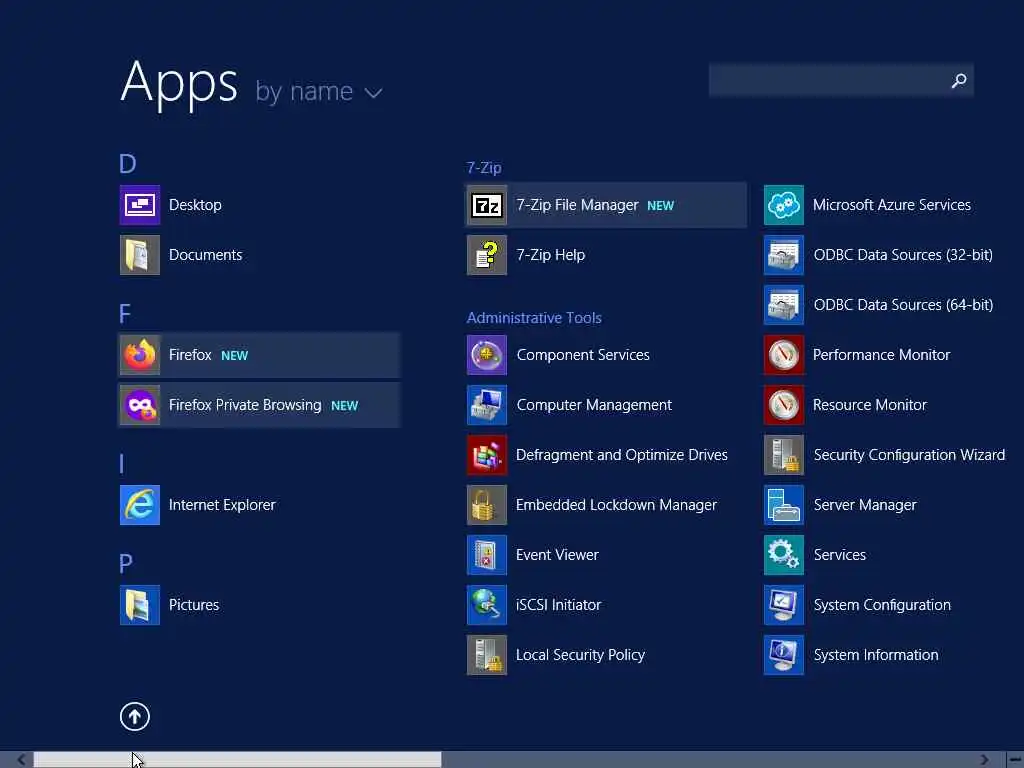Open the Documents folder icon
Image resolution: width=1024 pixels, height=768 pixels.
[140, 255]
